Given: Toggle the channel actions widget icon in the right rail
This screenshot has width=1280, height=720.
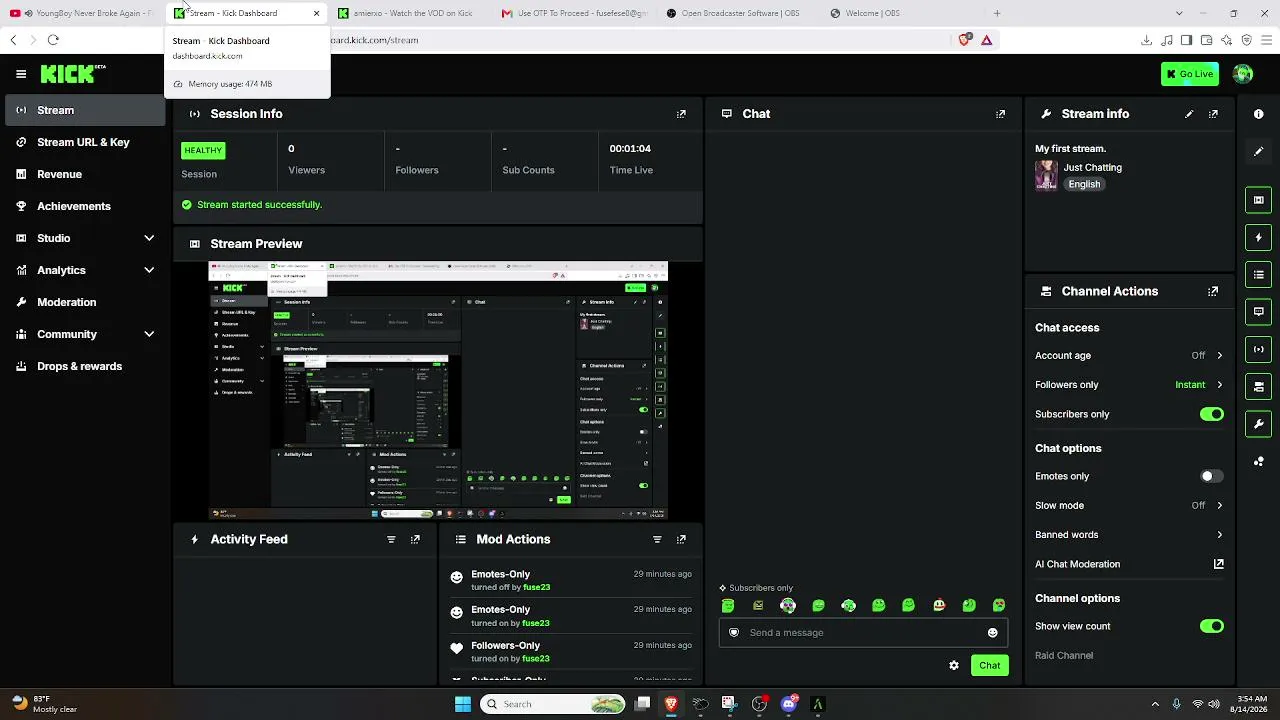Looking at the screenshot, I should [x=1259, y=387].
